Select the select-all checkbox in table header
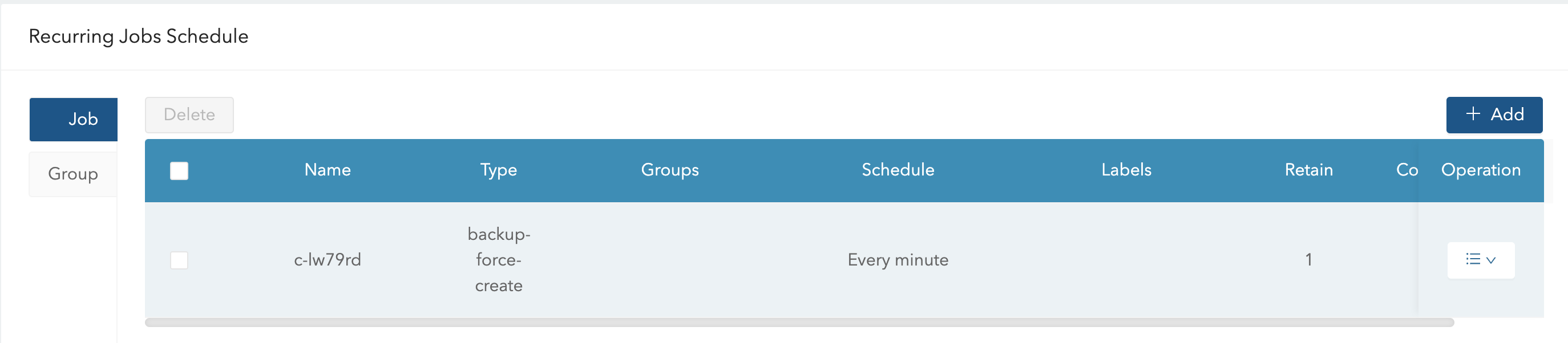Screen dimensions: 1568x343 coord(180,171)
